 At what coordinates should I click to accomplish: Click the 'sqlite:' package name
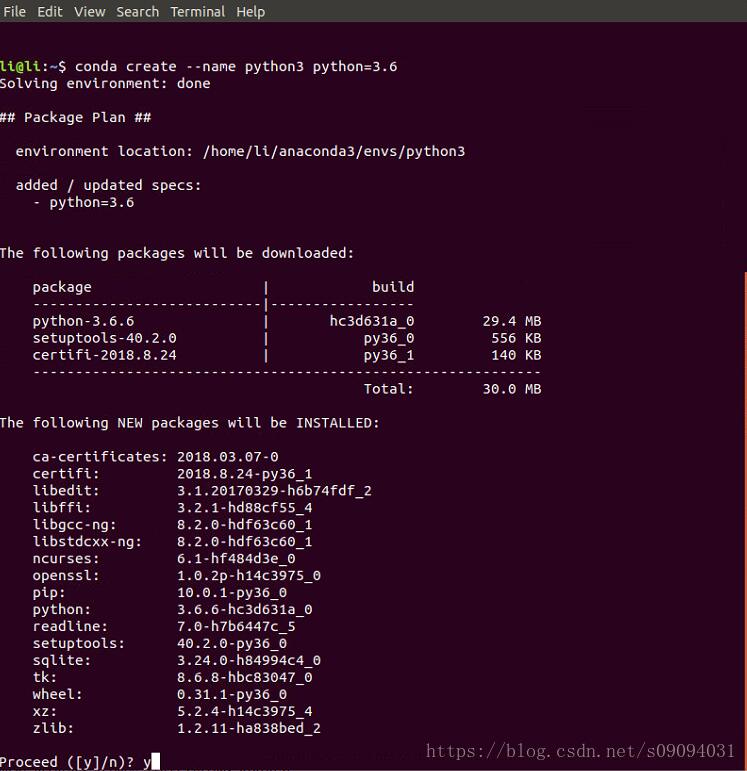62,660
